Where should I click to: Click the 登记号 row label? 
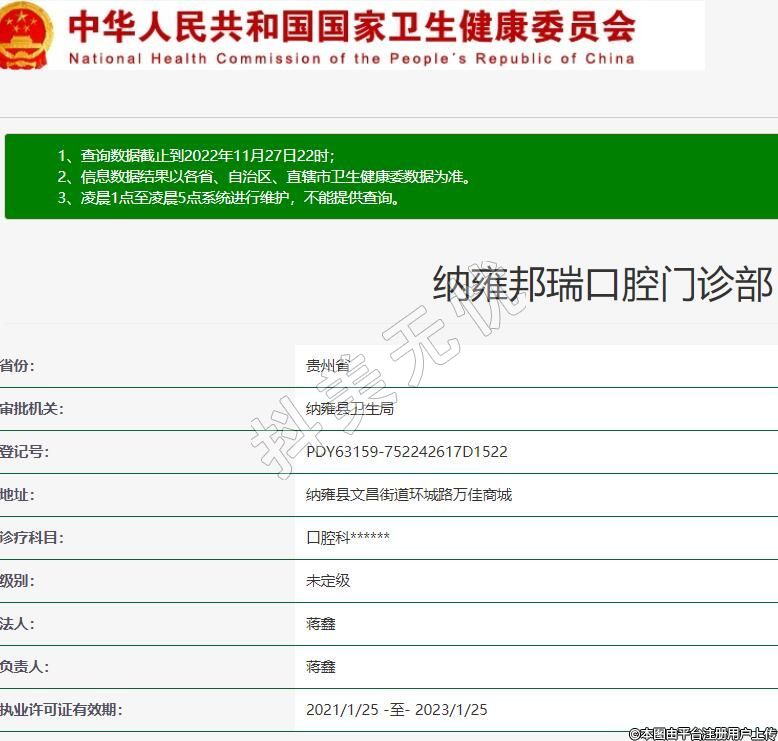tap(24, 452)
